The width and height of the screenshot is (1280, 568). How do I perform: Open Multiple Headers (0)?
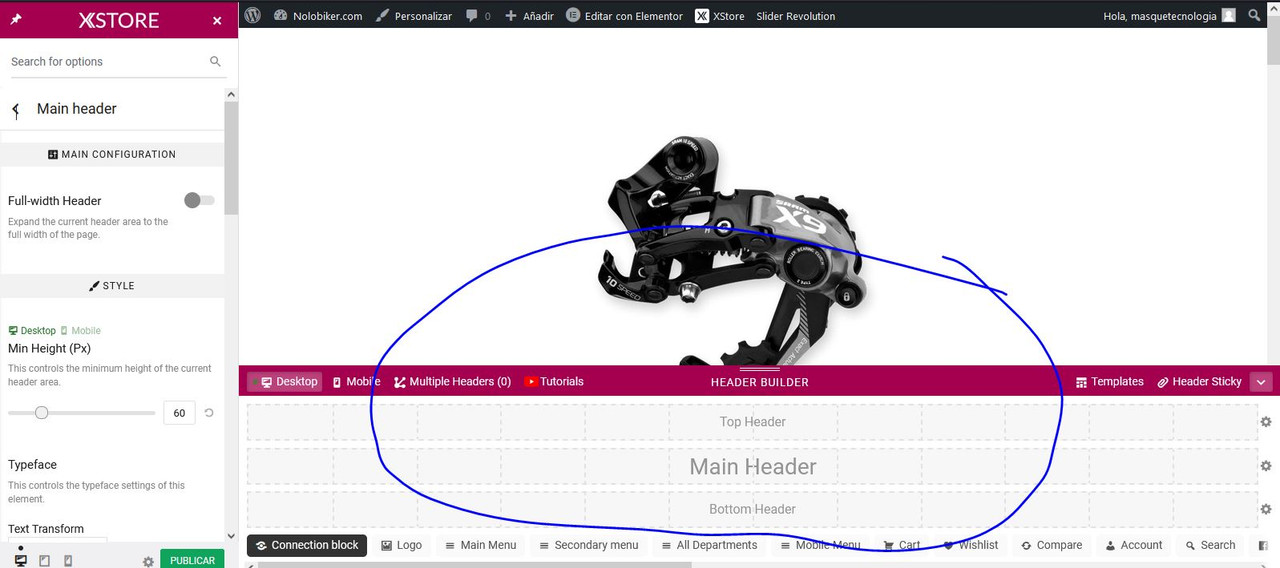click(x=453, y=381)
